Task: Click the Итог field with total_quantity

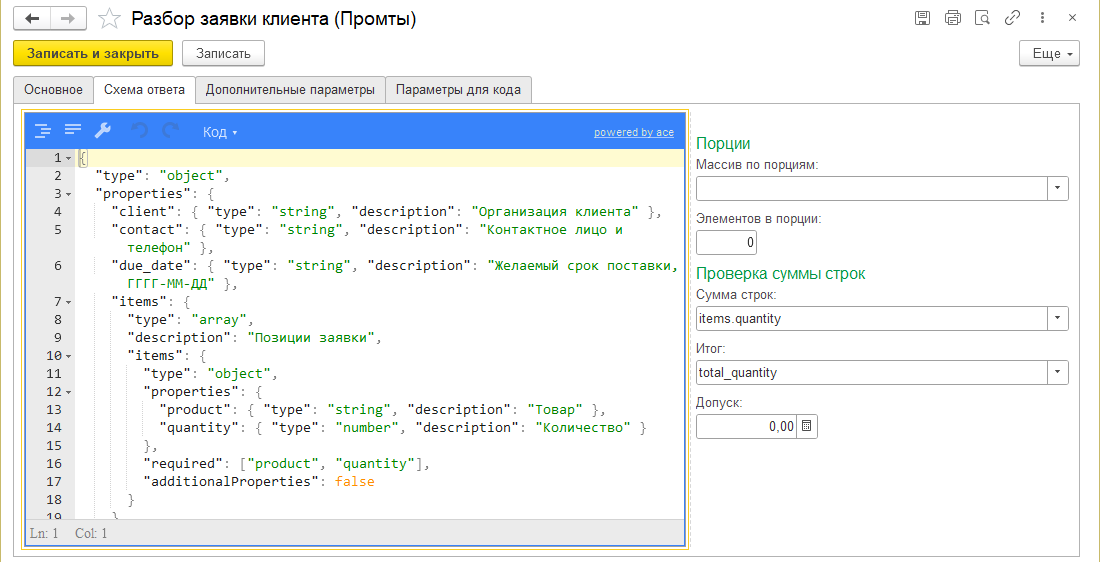Action: pyautogui.click(x=872, y=373)
